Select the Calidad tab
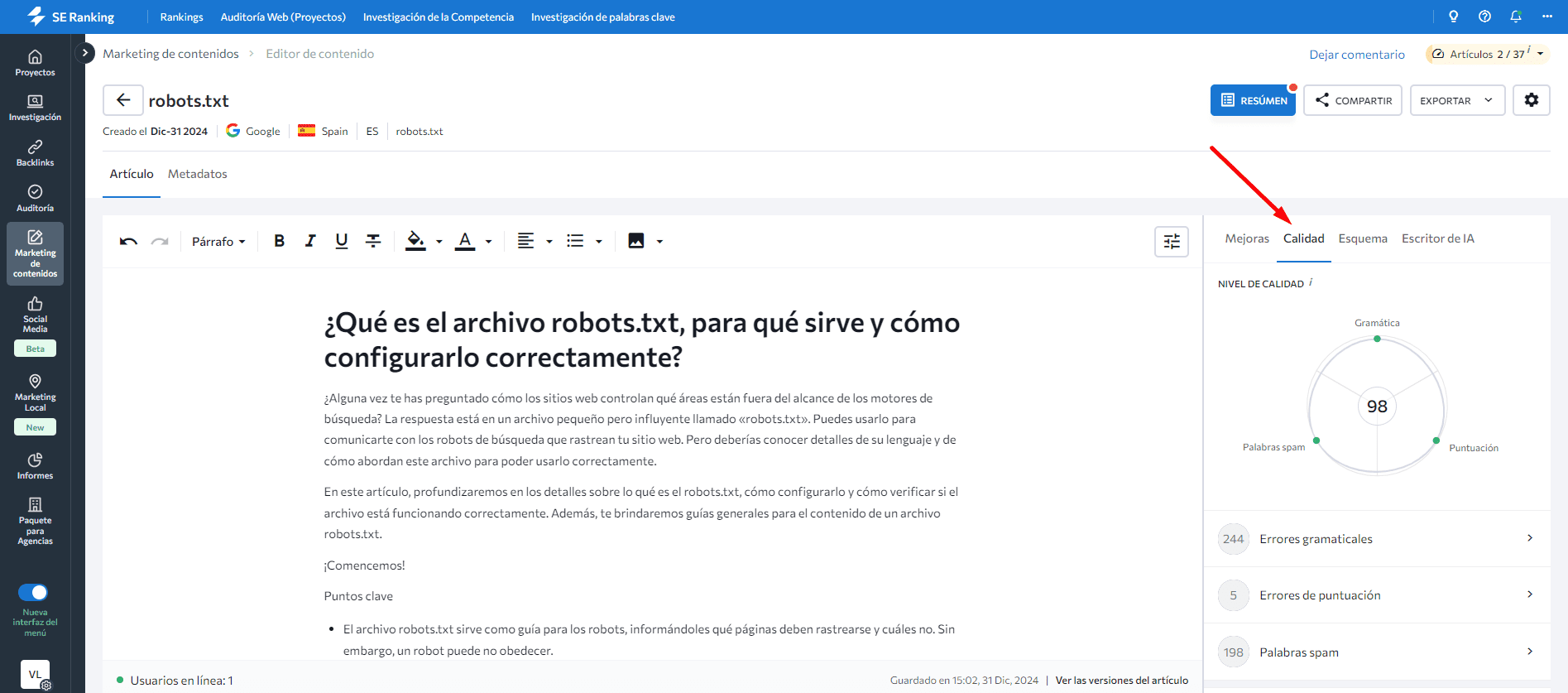1568x693 pixels. [1304, 238]
